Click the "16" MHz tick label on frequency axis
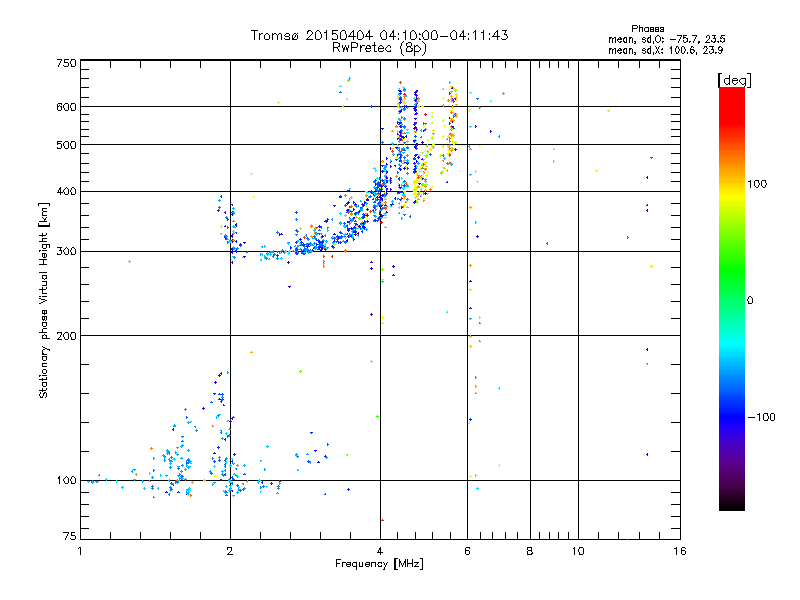Screen dimensions: 800x600 coord(680,551)
